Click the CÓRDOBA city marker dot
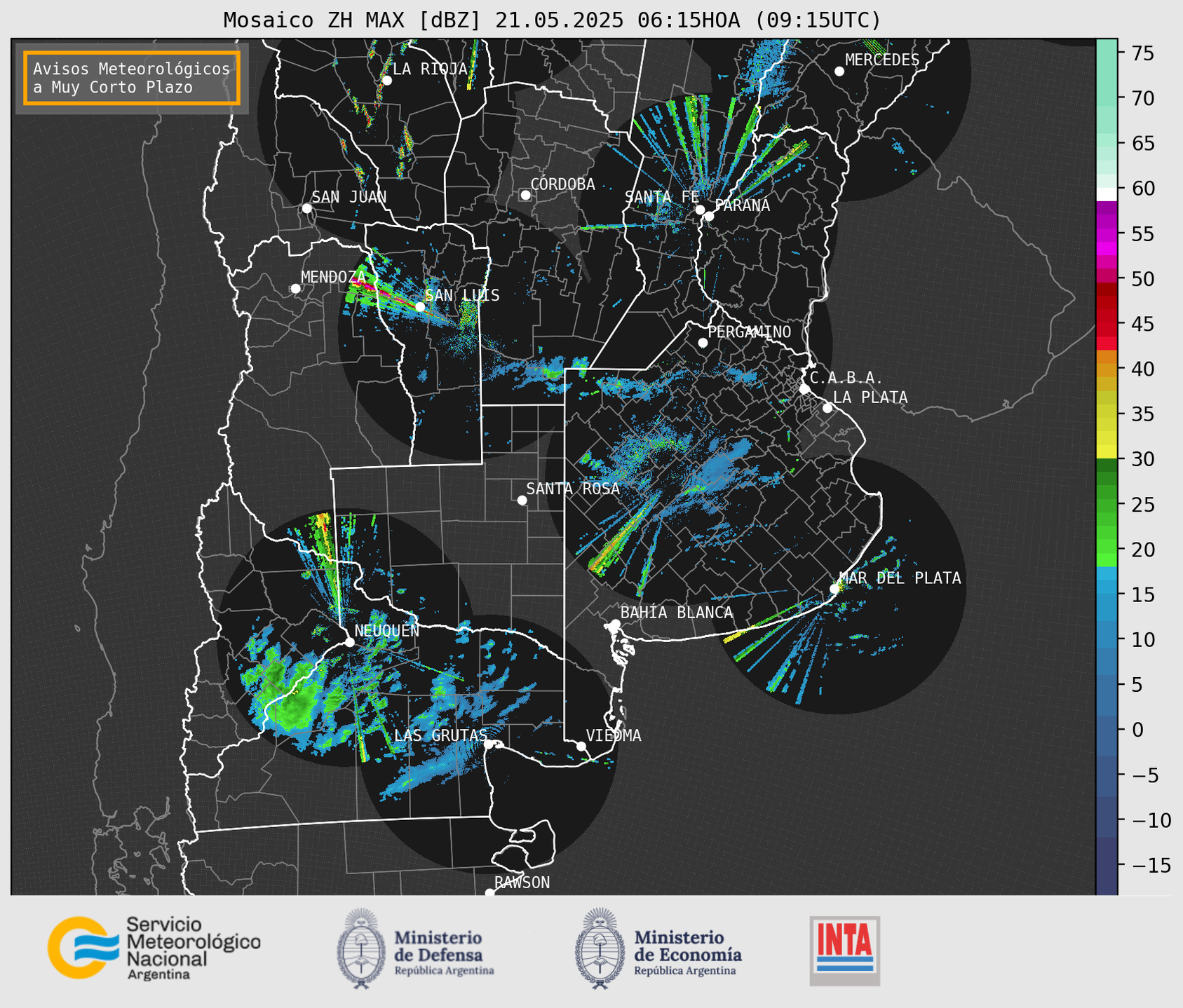The image size is (1183, 1008). (x=525, y=195)
